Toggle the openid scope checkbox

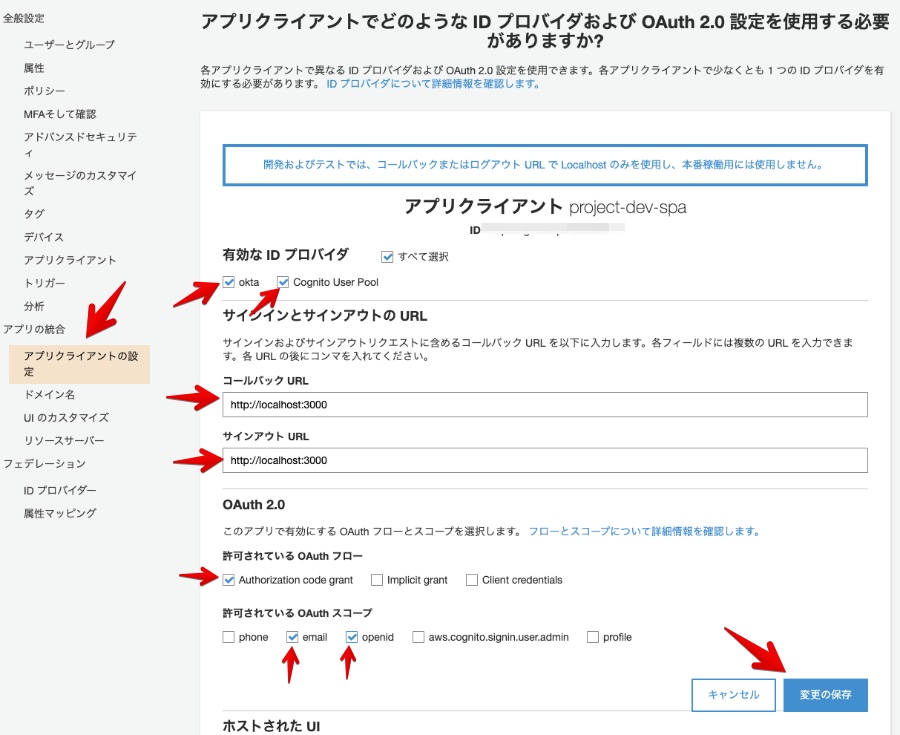point(352,637)
